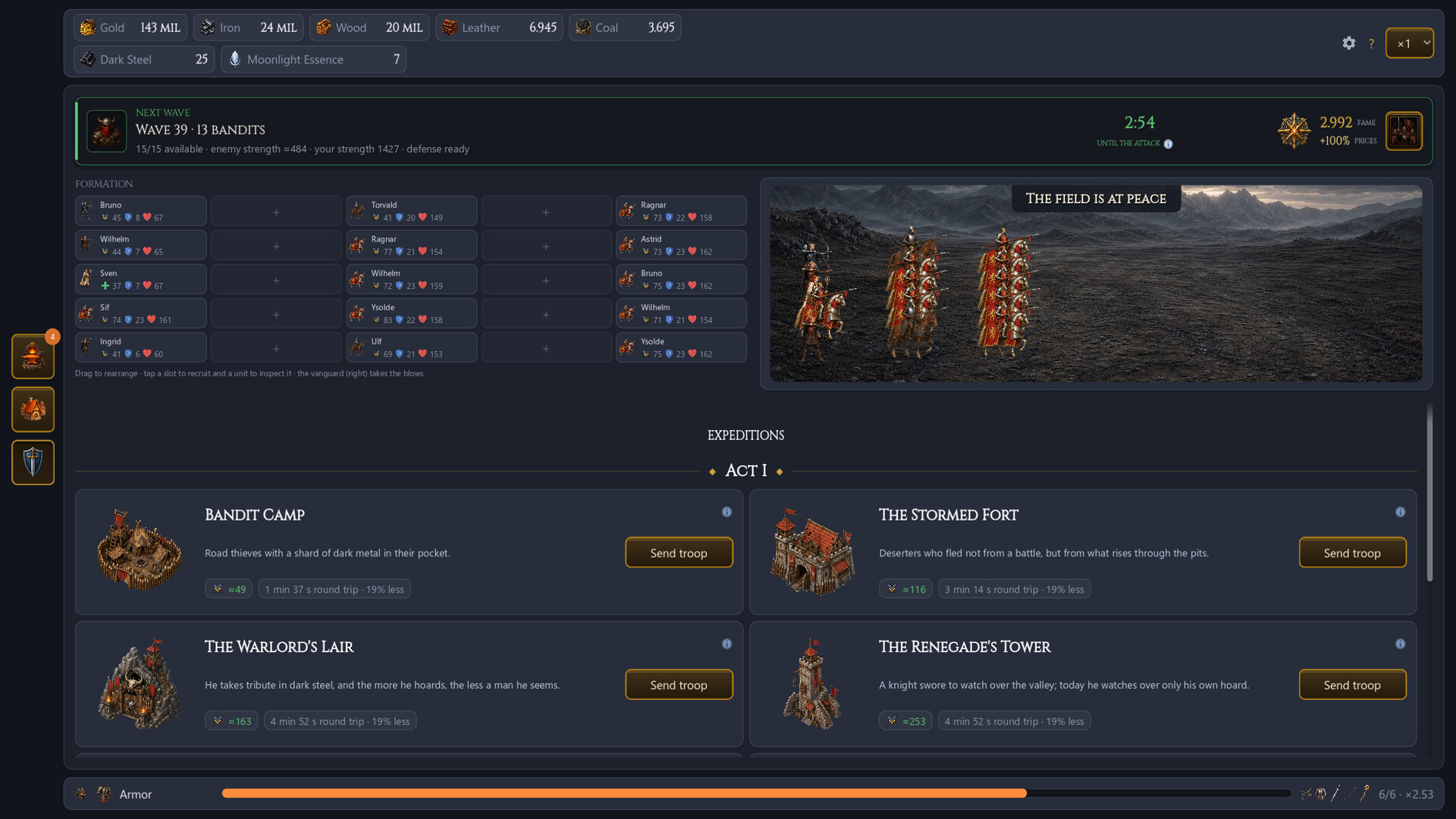The image size is (1456, 819).
Task: Click the Armor item icon in bottom bar
Action: [x=104, y=794]
